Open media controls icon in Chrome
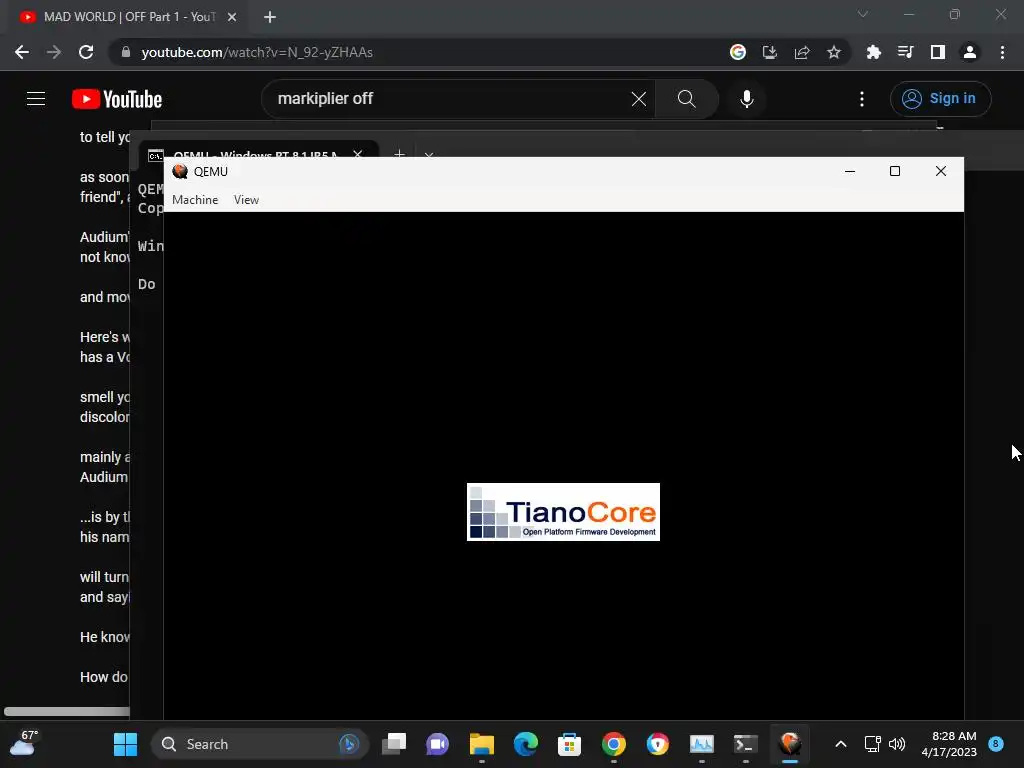The height and width of the screenshot is (768, 1024). click(x=906, y=52)
